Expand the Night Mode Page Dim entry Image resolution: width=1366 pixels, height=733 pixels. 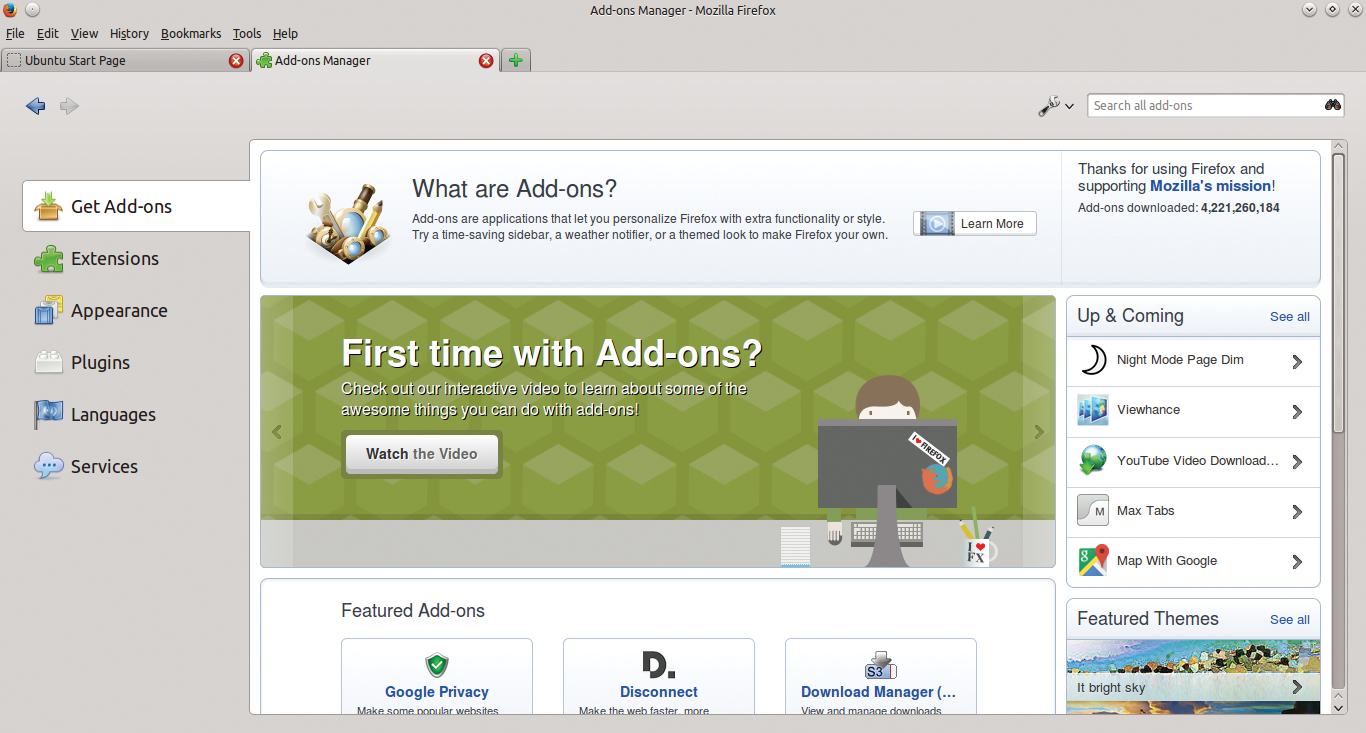pos(1297,362)
